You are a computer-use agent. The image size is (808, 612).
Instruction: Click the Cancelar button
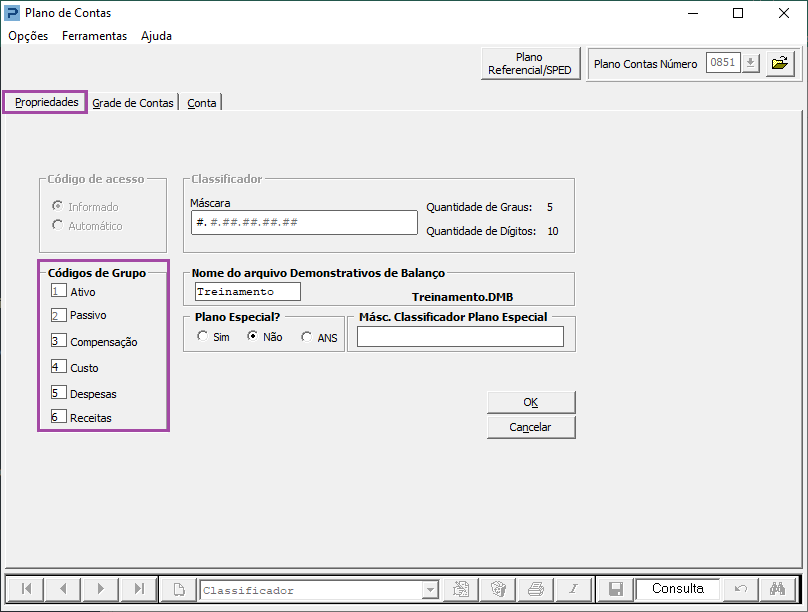[531, 427]
